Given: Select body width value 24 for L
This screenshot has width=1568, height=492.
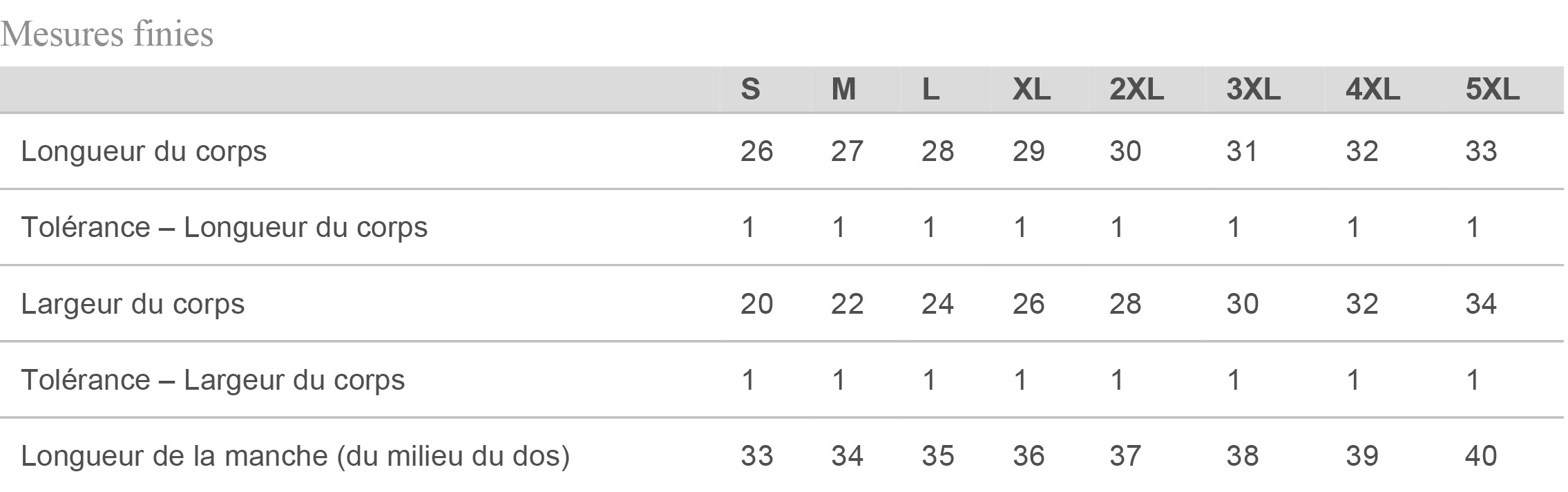Looking at the screenshot, I should coord(937,304).
